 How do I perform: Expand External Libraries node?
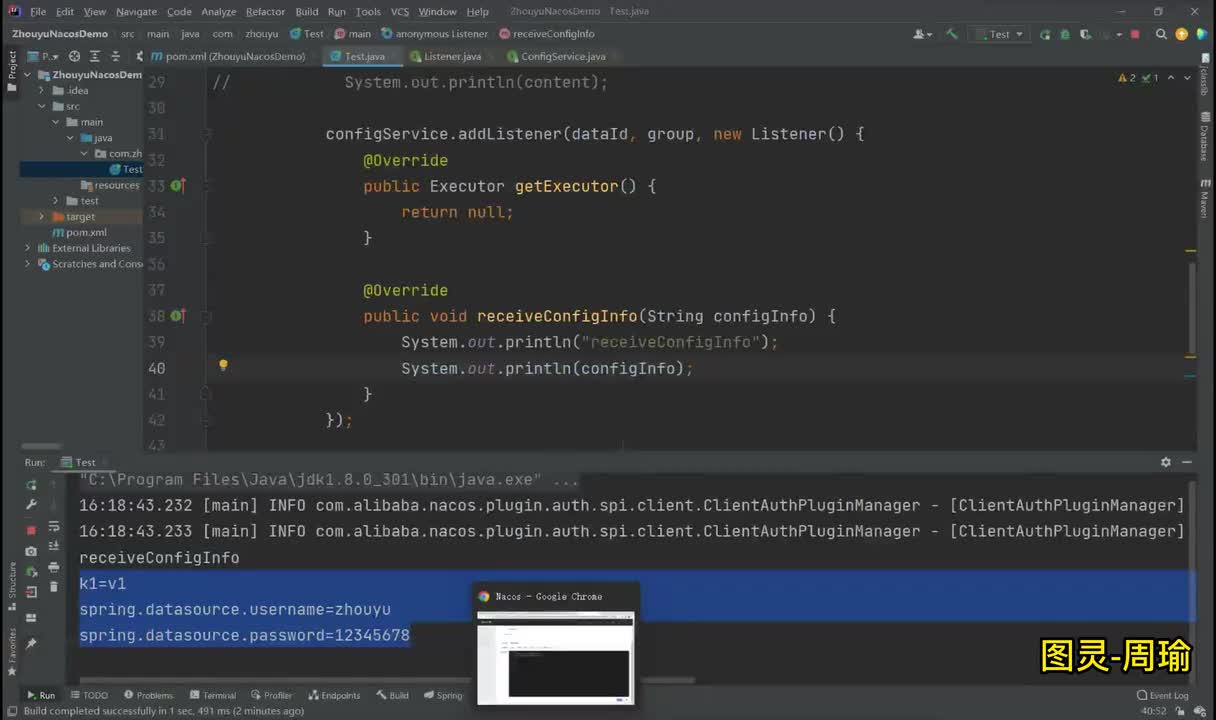(27, 248)
